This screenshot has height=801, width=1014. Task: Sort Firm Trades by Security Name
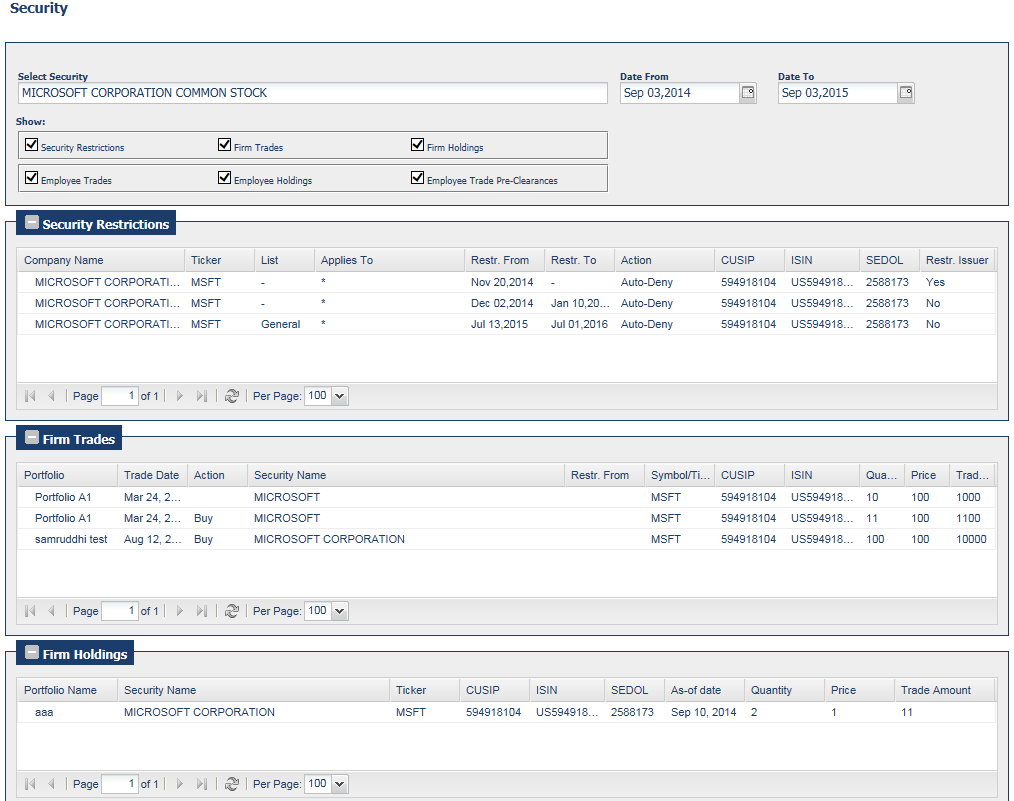point(406,475)
